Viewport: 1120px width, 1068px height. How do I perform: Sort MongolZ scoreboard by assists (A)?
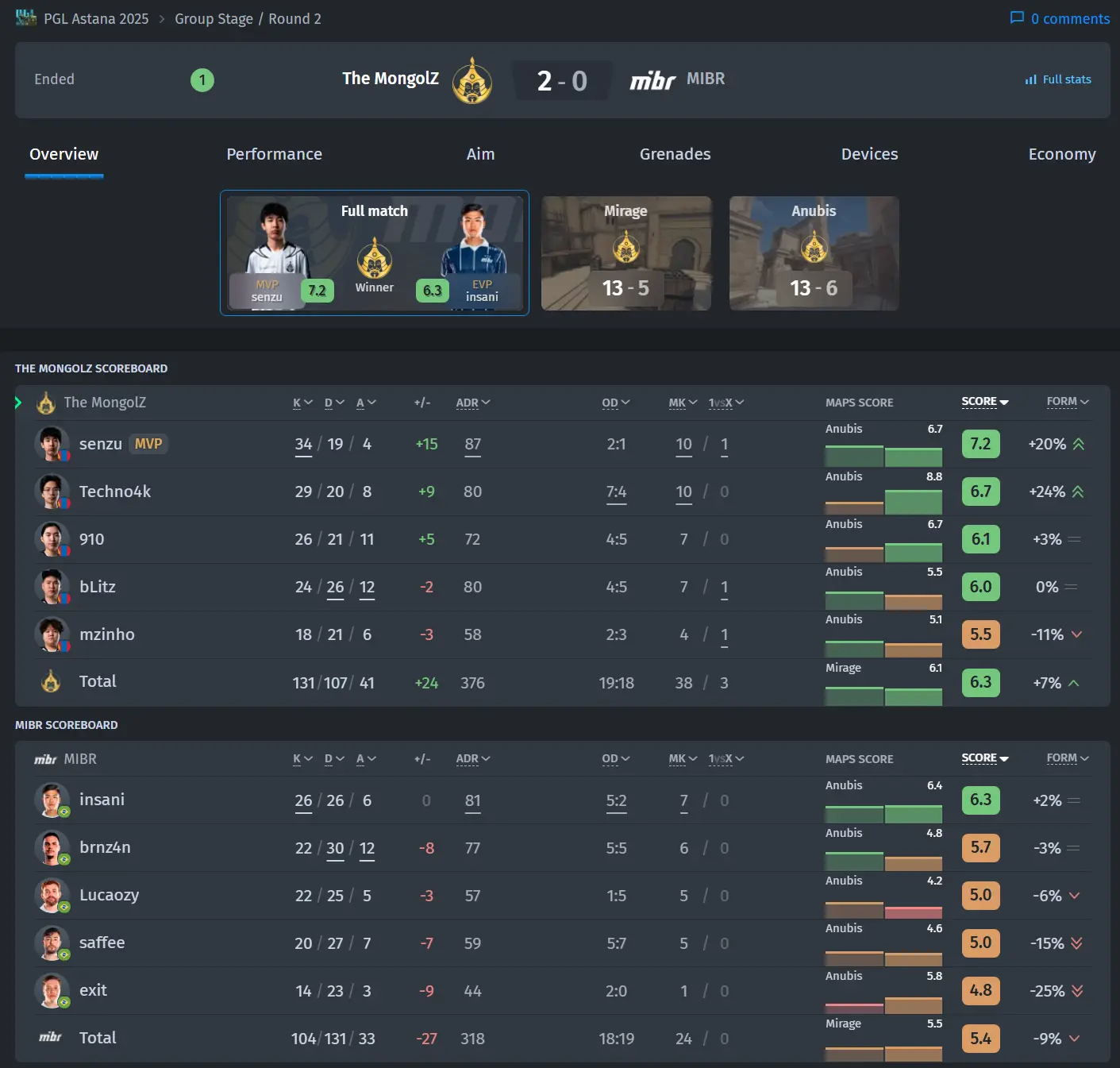pos(366,403)
